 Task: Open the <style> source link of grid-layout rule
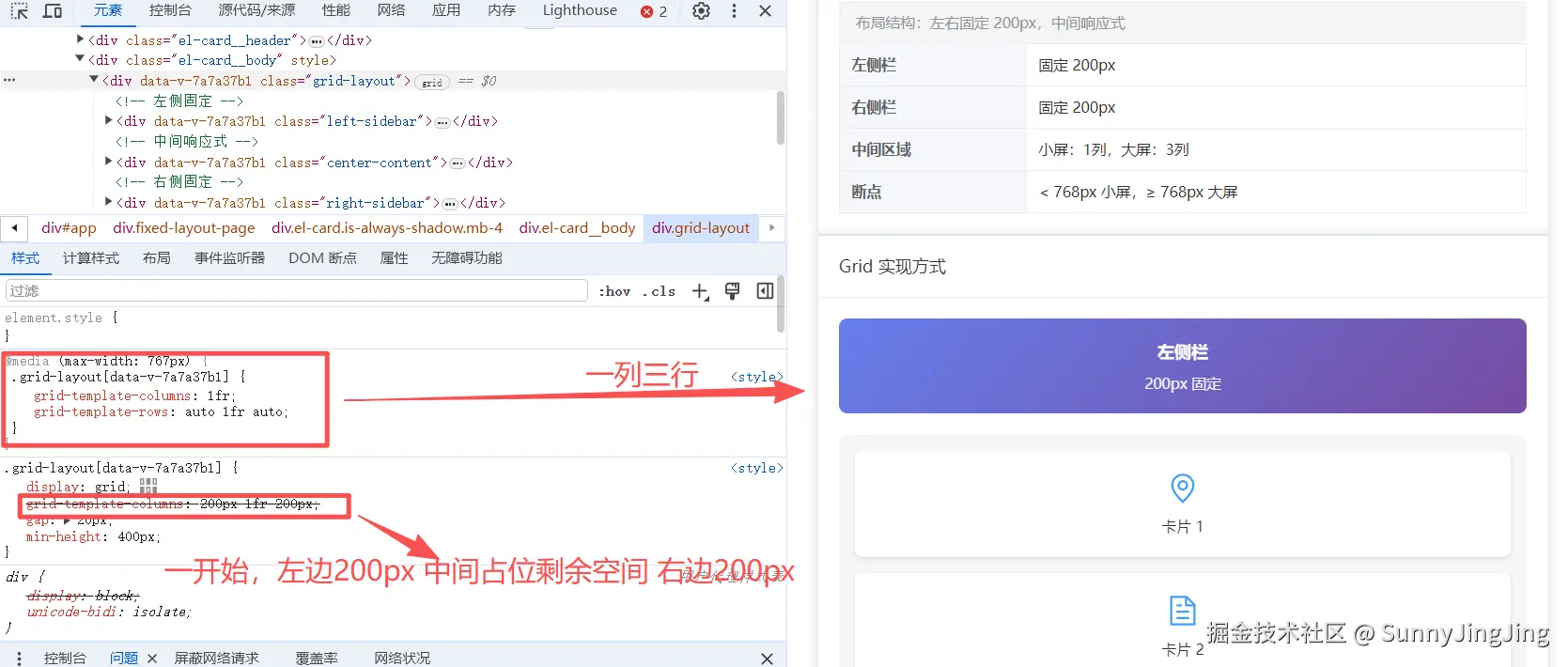point(757,468)
